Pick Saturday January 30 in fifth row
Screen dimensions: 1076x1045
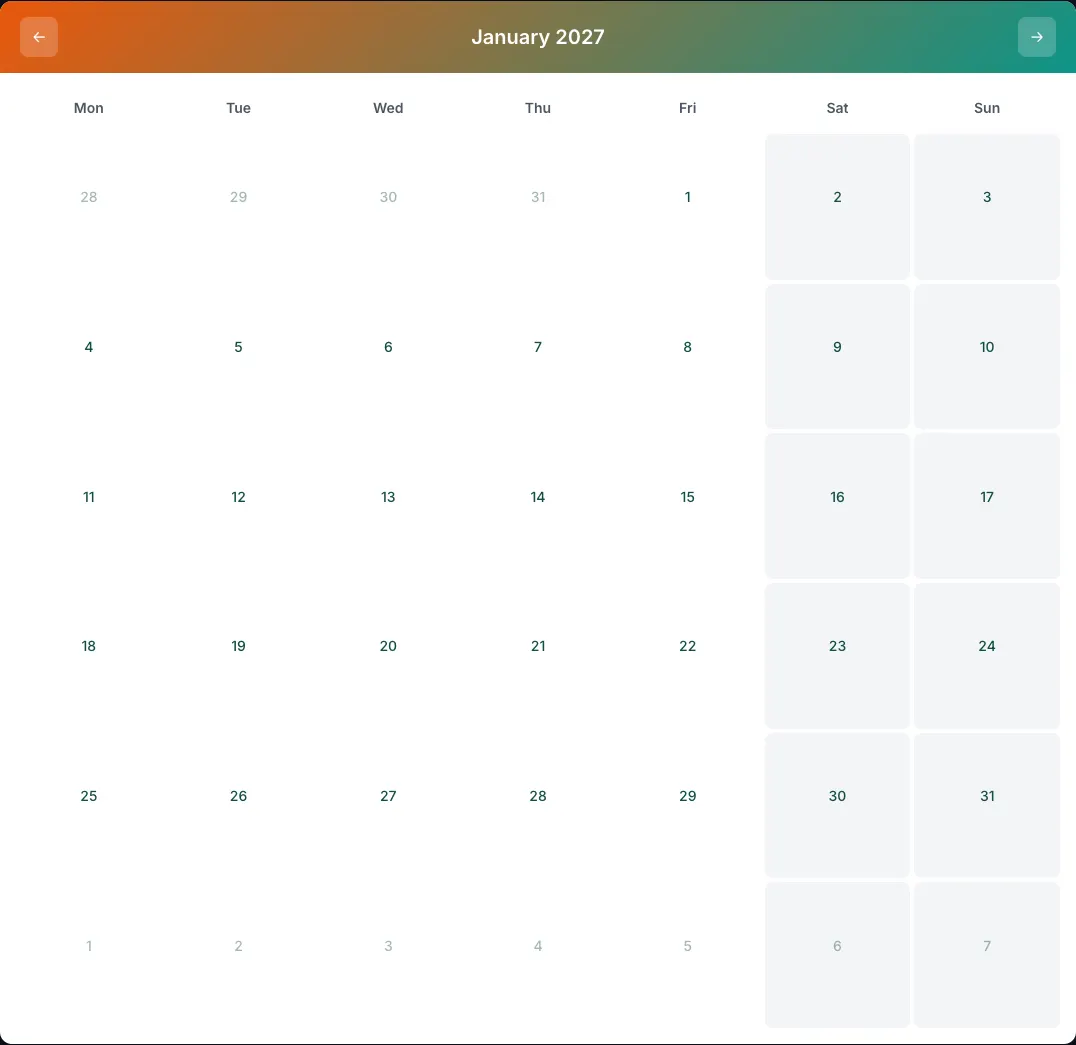tap(837, 805)
